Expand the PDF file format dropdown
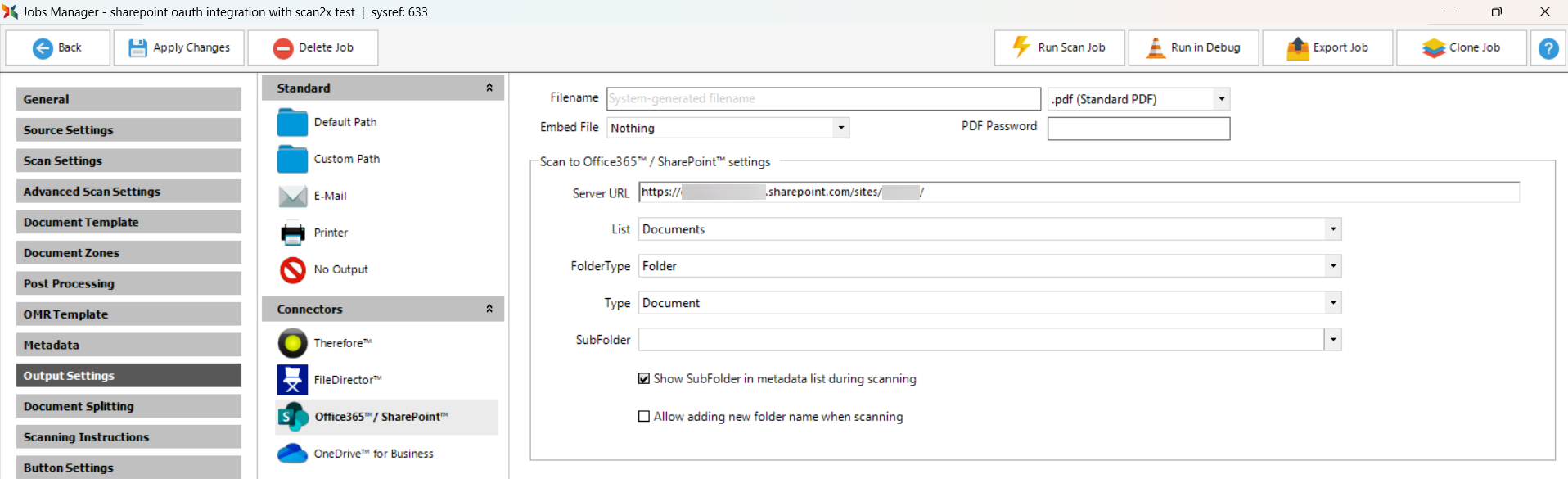 [1221, 99]
